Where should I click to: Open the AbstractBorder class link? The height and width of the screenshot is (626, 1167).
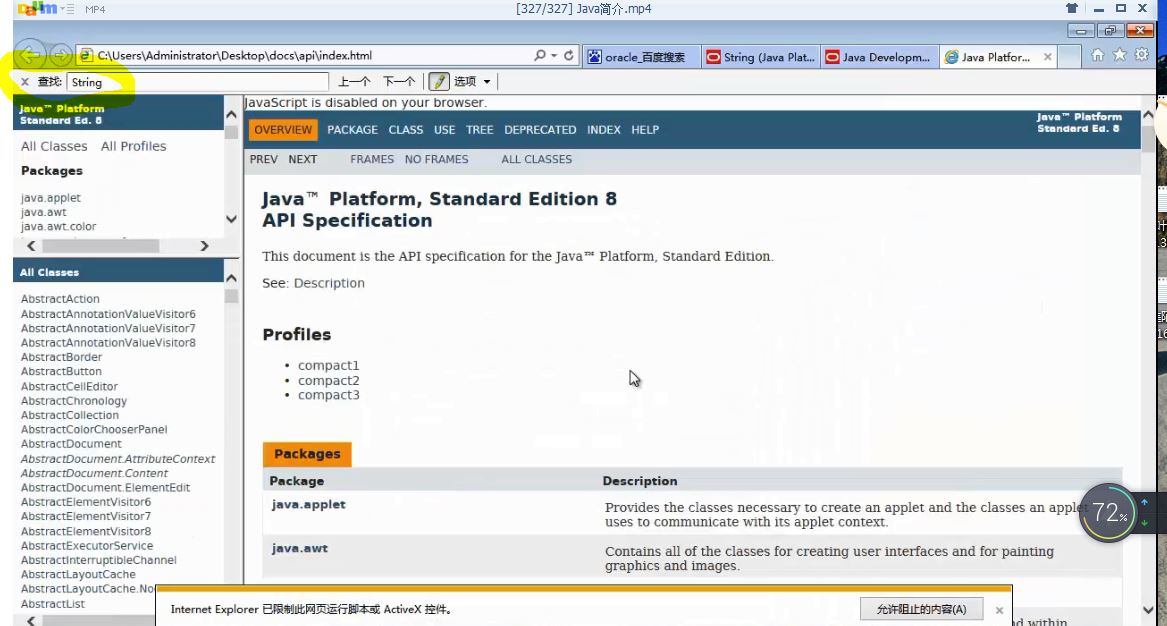point(61,357)
